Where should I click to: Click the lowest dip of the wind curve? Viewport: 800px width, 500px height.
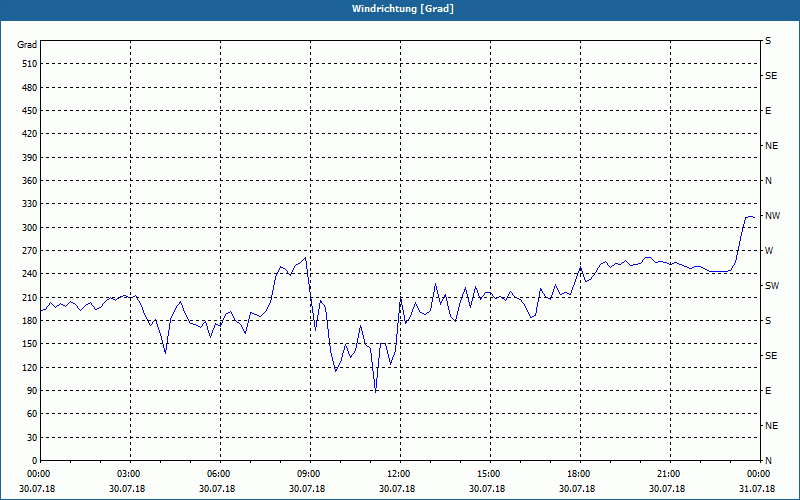click(x=376, y=392)
